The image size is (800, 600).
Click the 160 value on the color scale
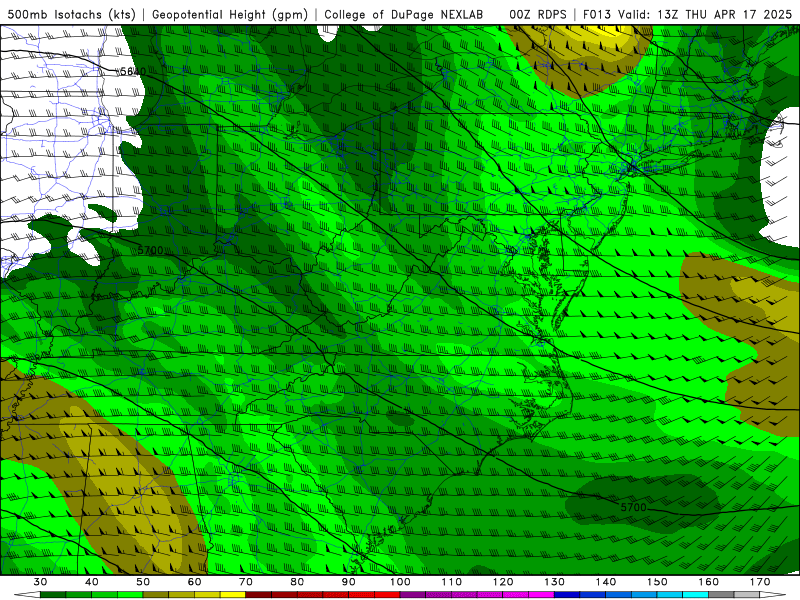tap(709, 582)
